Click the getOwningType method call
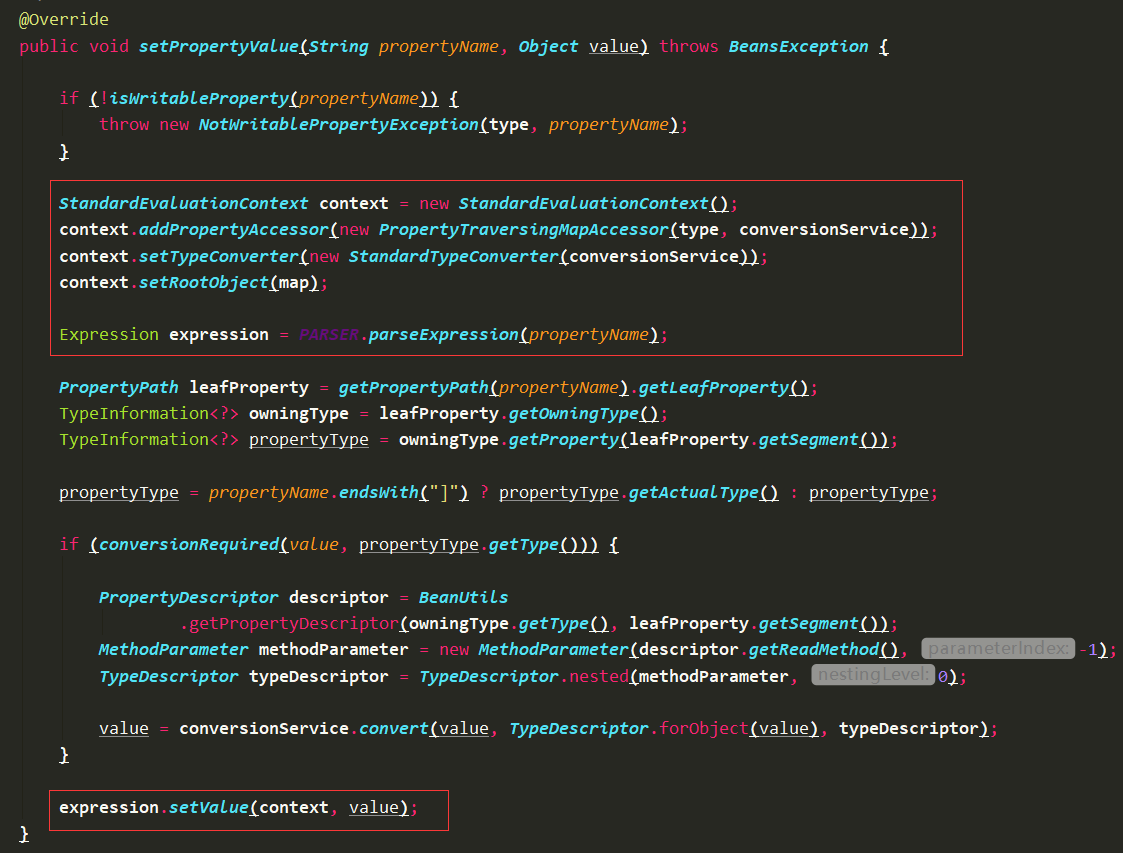 (573, 414)
